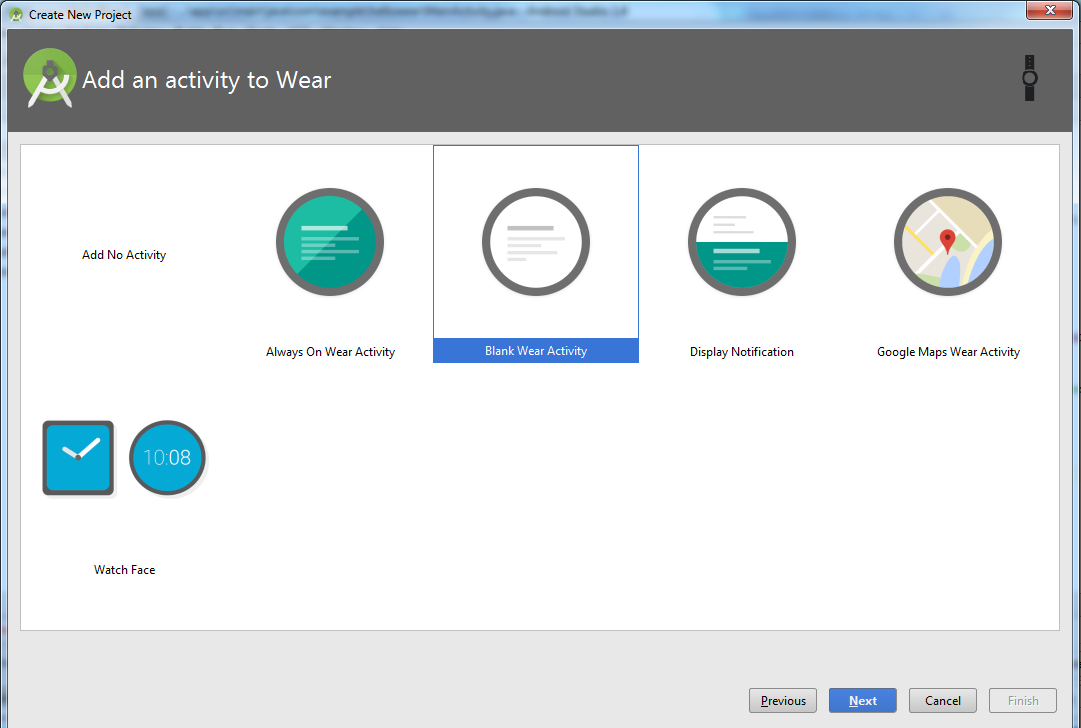Click the Watch Face label

[x=124, y=569]
